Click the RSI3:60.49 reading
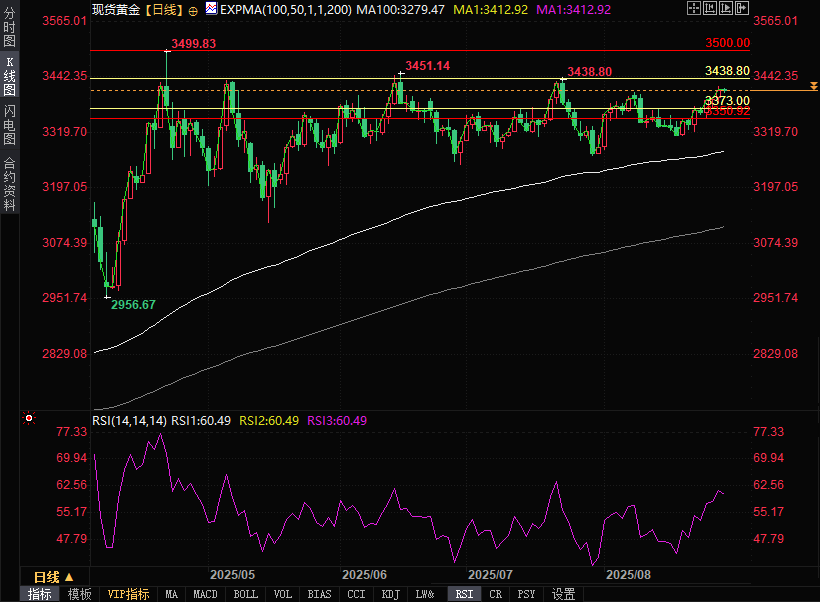This screenshot has height=602, width=820. (x=337, y=421)
